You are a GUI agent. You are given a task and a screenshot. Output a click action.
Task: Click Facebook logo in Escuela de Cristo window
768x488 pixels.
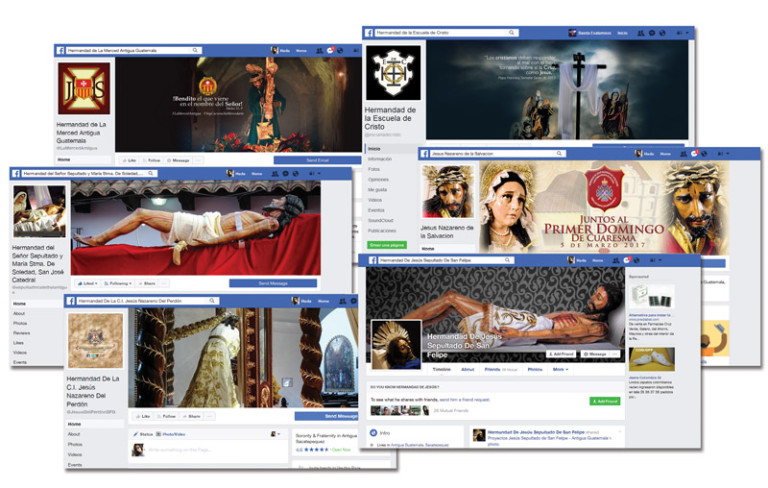(x=369, y=33)
